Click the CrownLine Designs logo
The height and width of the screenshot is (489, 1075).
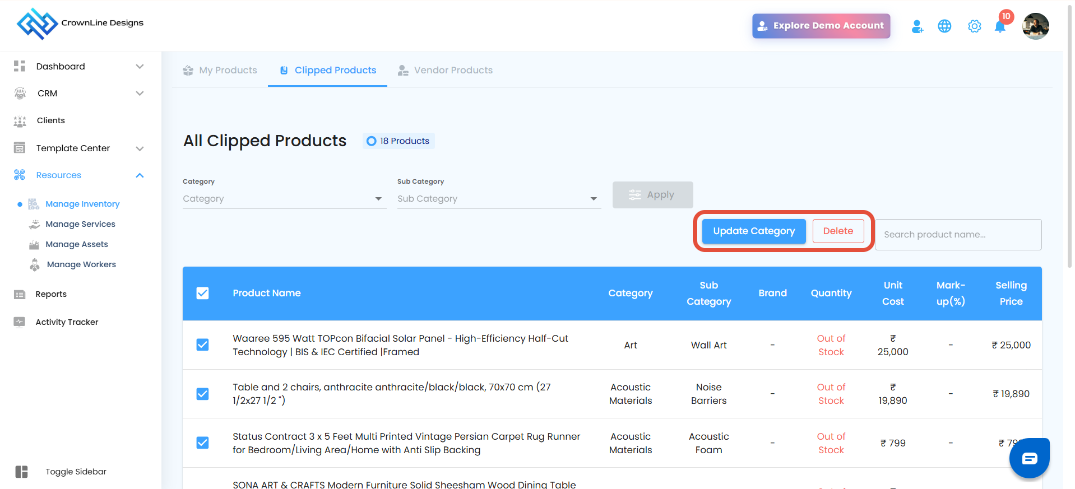[x=81, y=24]
